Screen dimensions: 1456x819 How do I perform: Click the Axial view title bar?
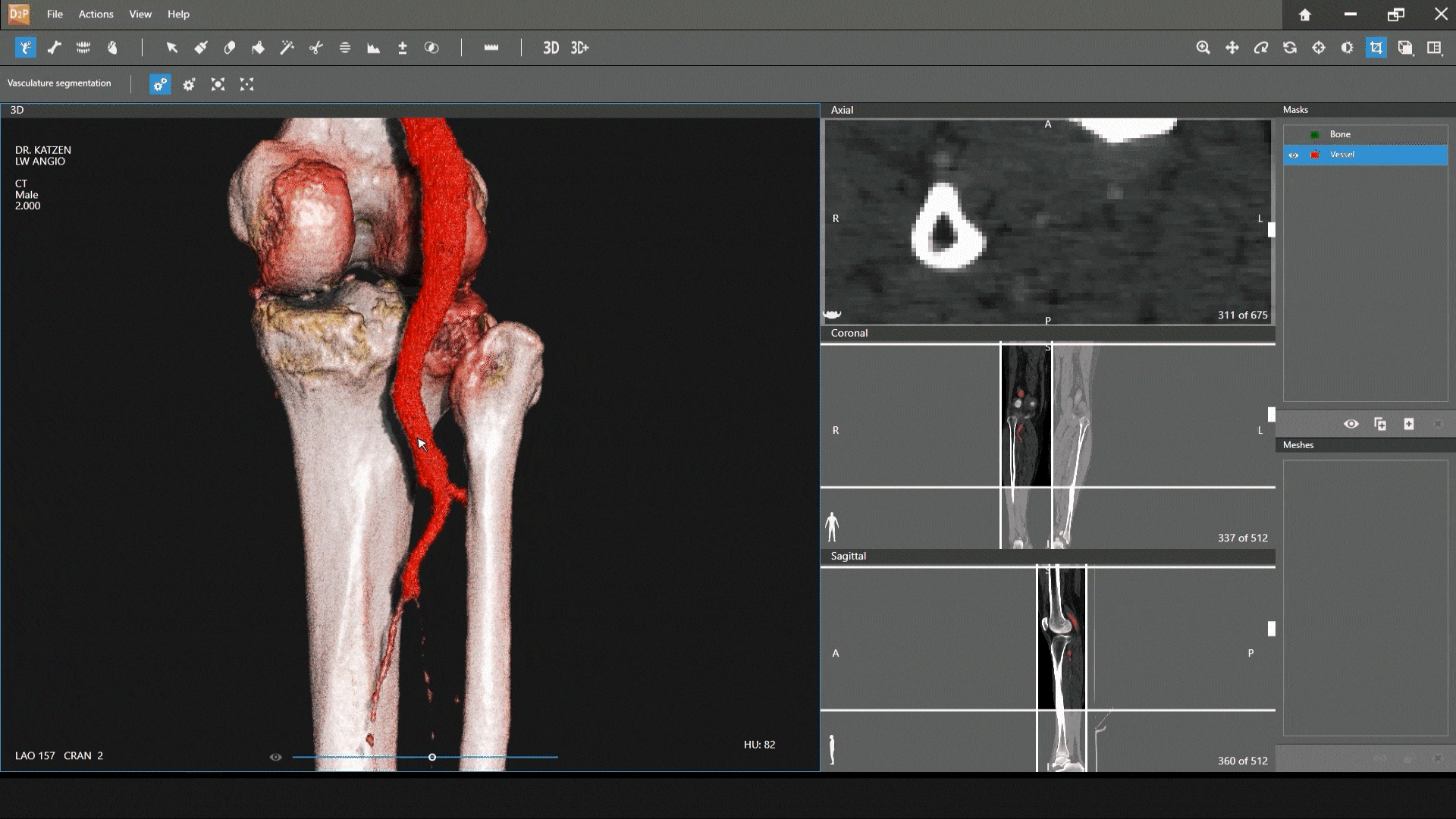1047,110
